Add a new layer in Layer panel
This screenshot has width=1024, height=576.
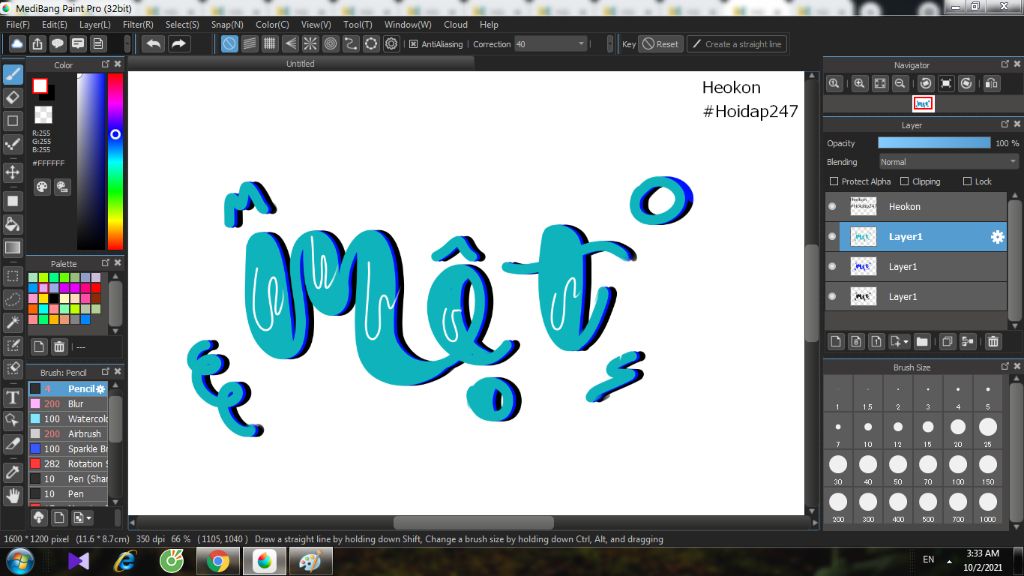point(836,342)
